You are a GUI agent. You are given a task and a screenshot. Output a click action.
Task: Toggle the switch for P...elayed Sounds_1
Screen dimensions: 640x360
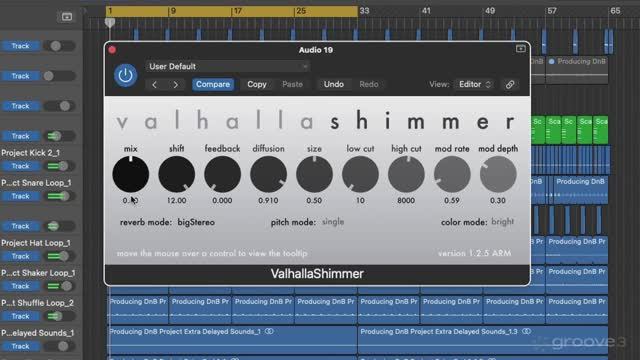click(59, 346)
